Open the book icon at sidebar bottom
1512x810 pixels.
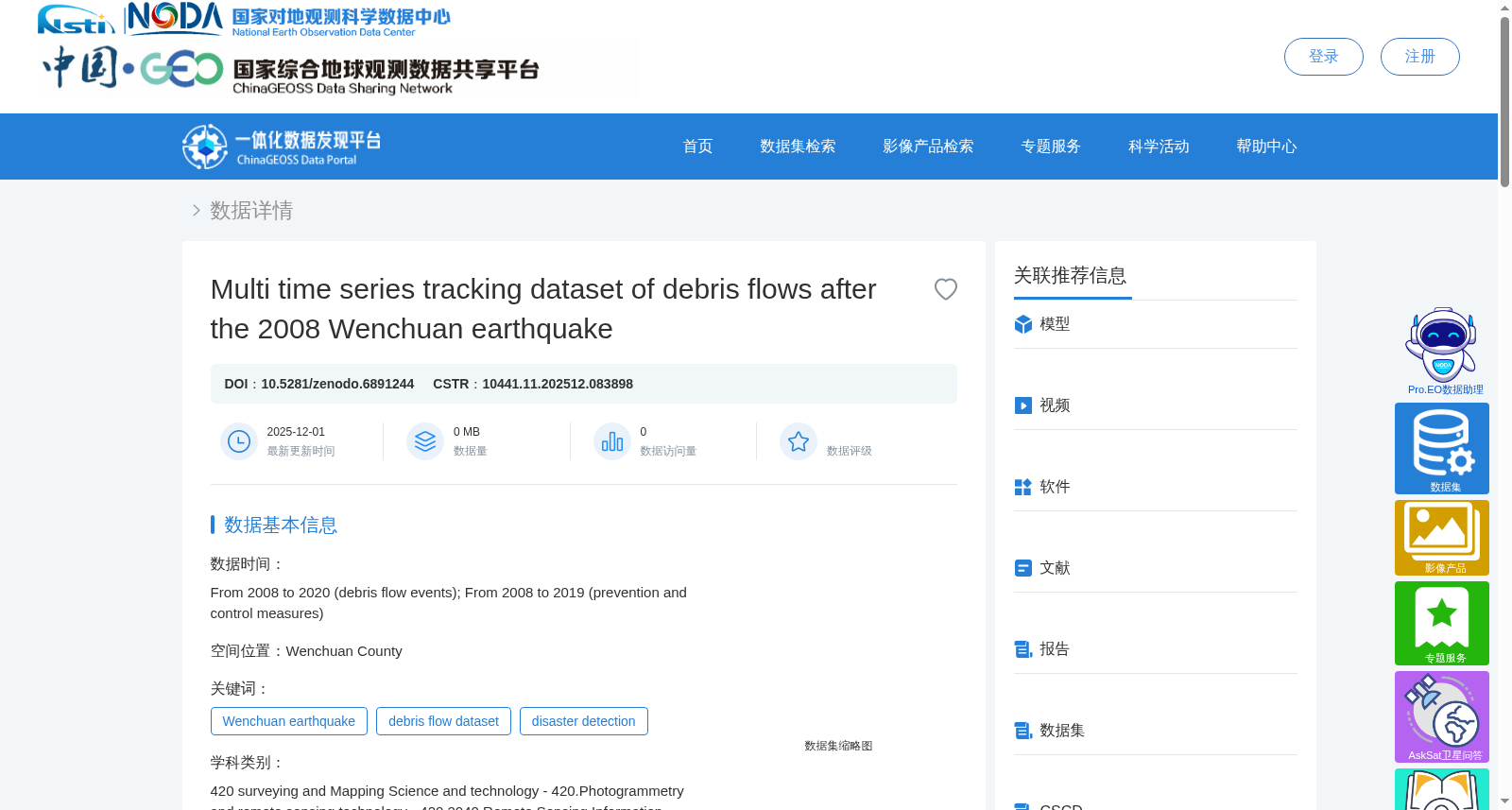[x=1442, y=789]
